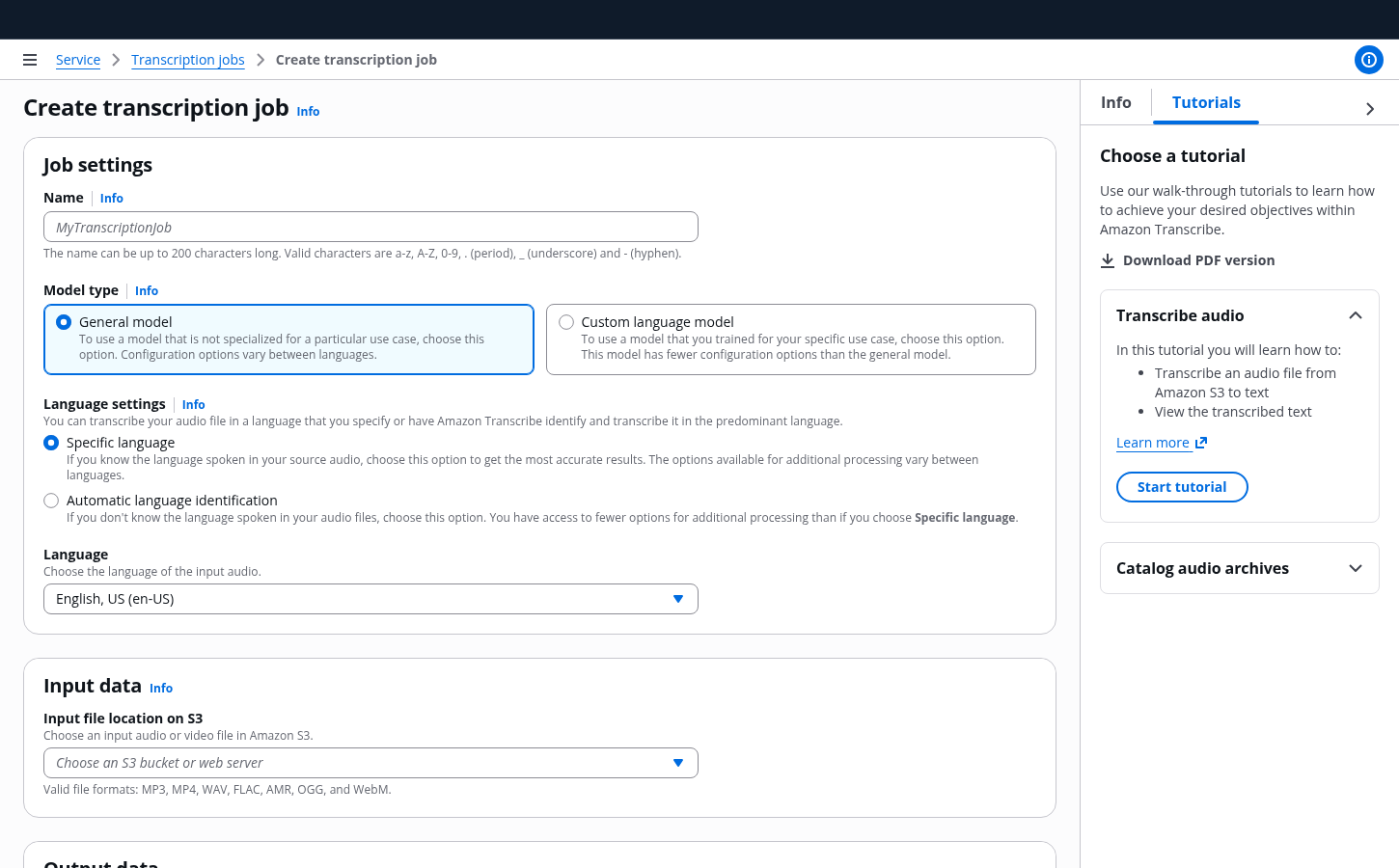Go to Transcription jobs breadcrumb link
This screenshot has height=868, width=1399.
pos(188,60)
